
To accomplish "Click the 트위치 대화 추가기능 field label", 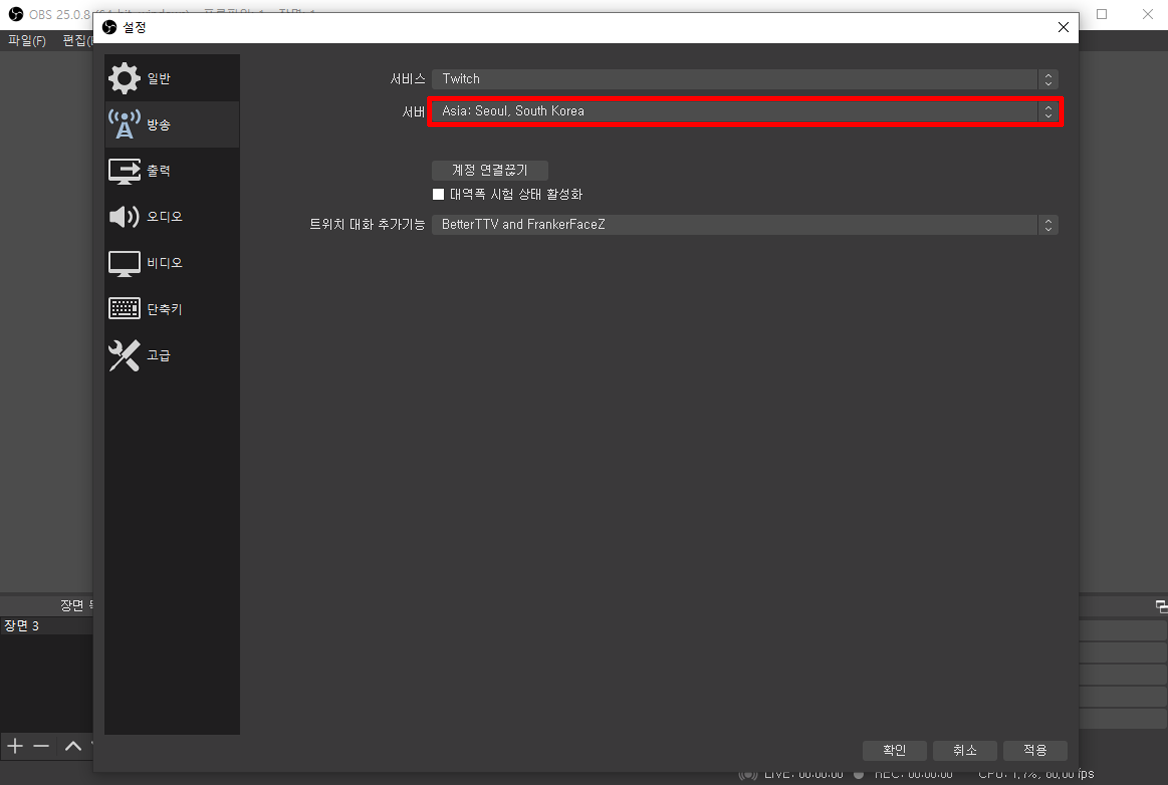I will coord(367,224).
